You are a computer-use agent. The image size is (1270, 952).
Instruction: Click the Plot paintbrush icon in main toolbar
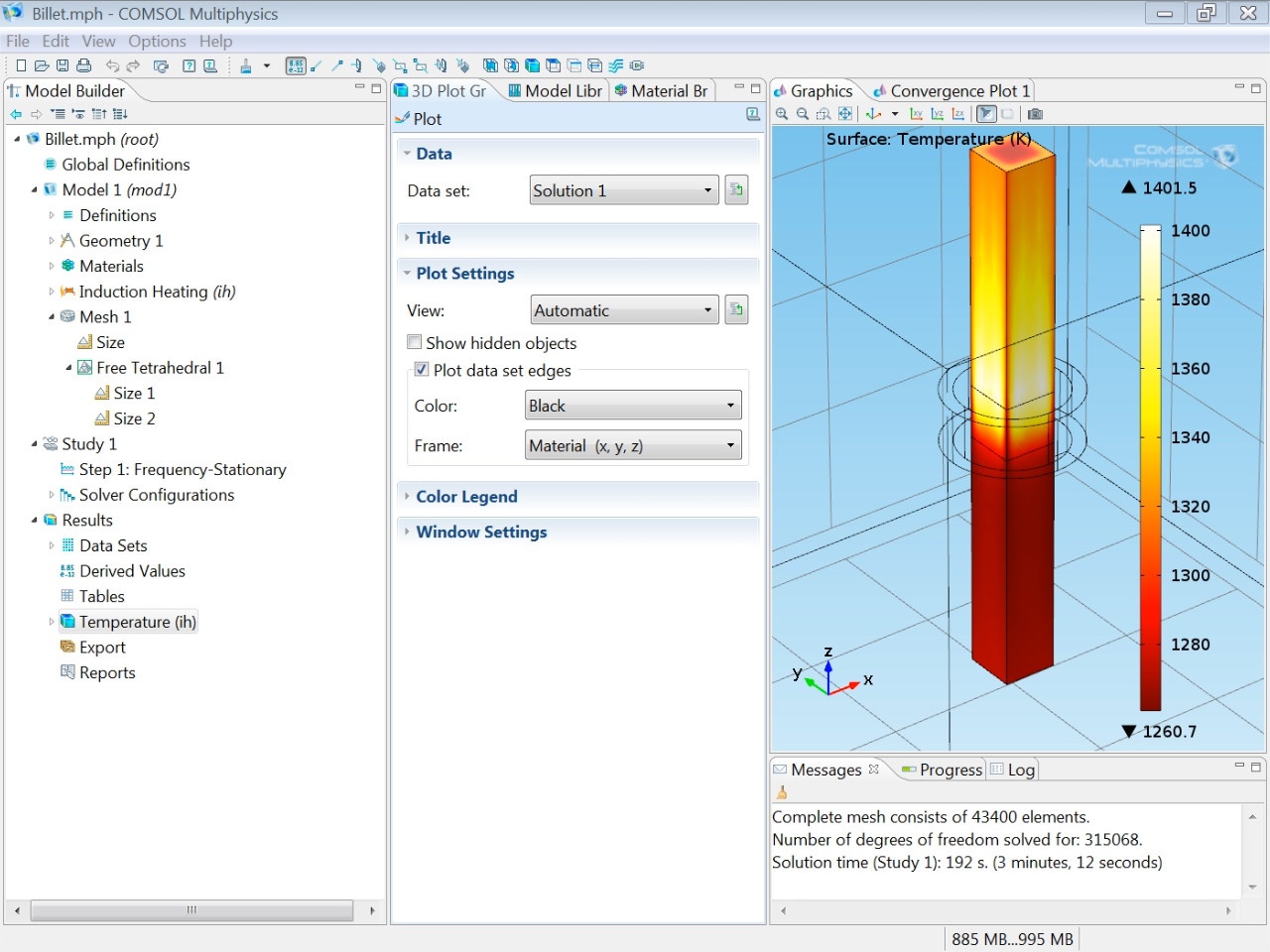pyautogui.click(x=246, y=65)
